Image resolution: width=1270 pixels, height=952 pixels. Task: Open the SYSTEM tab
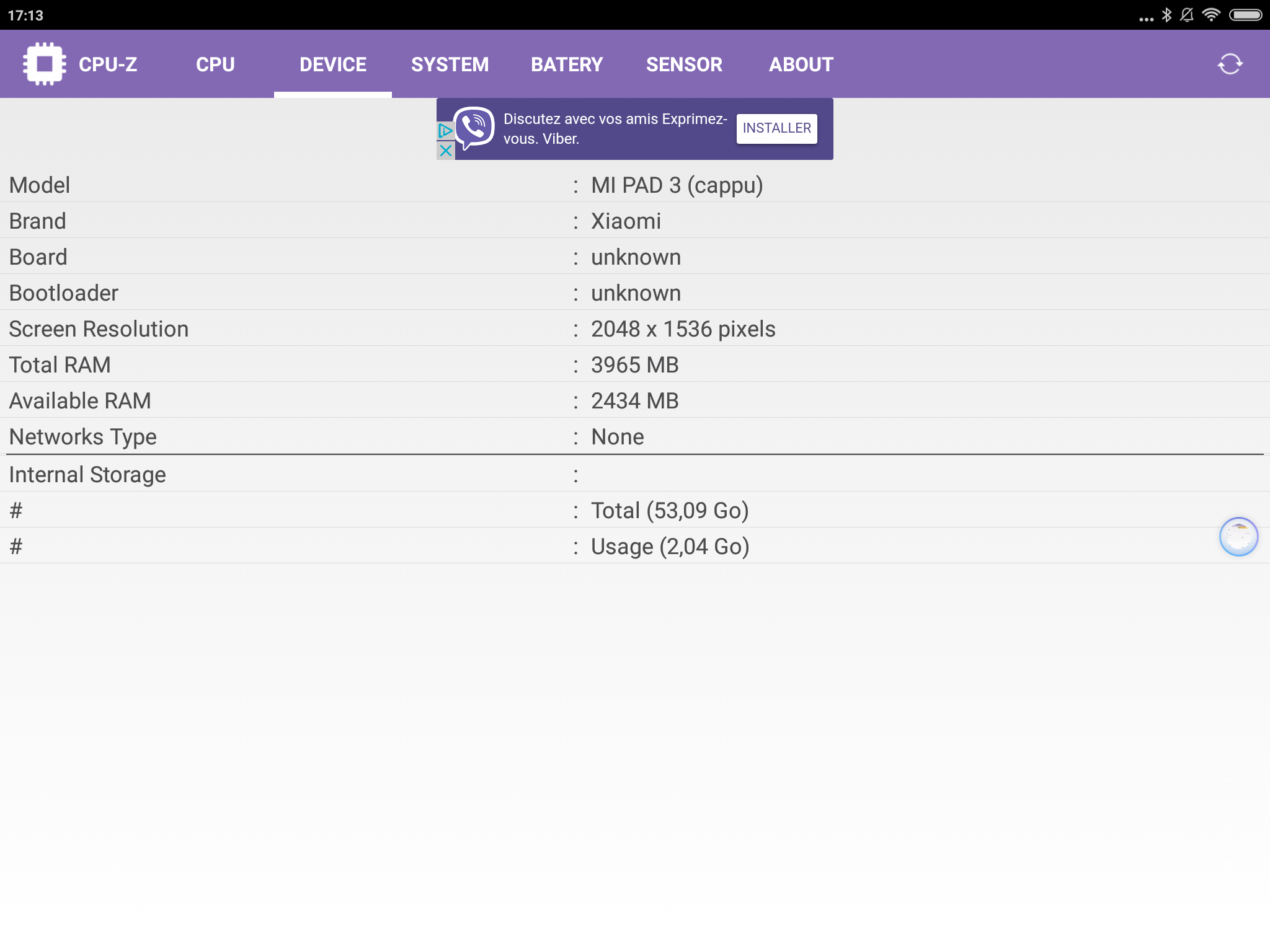[x=450, y=64]
